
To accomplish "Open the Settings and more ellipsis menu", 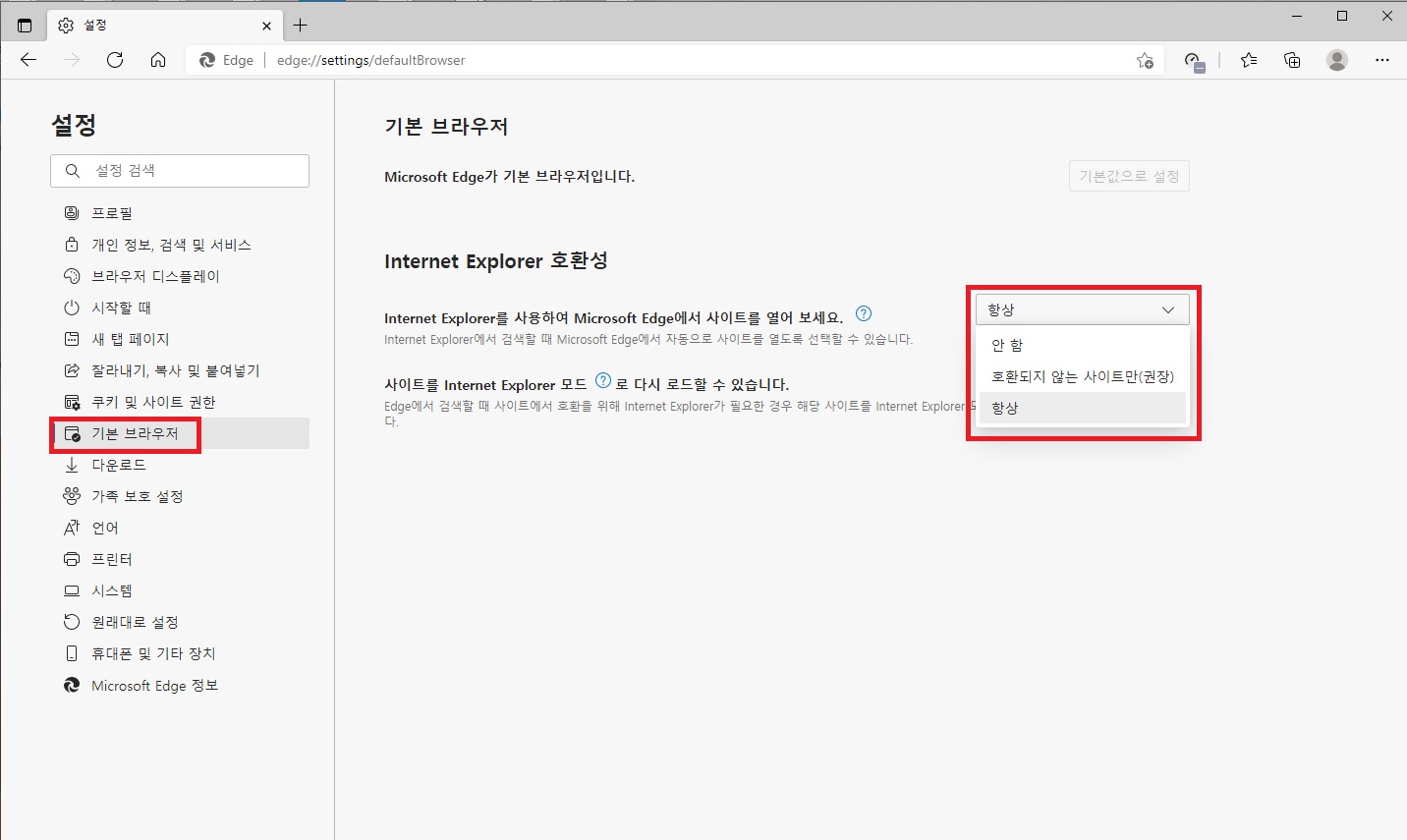I will point(1382,60).
